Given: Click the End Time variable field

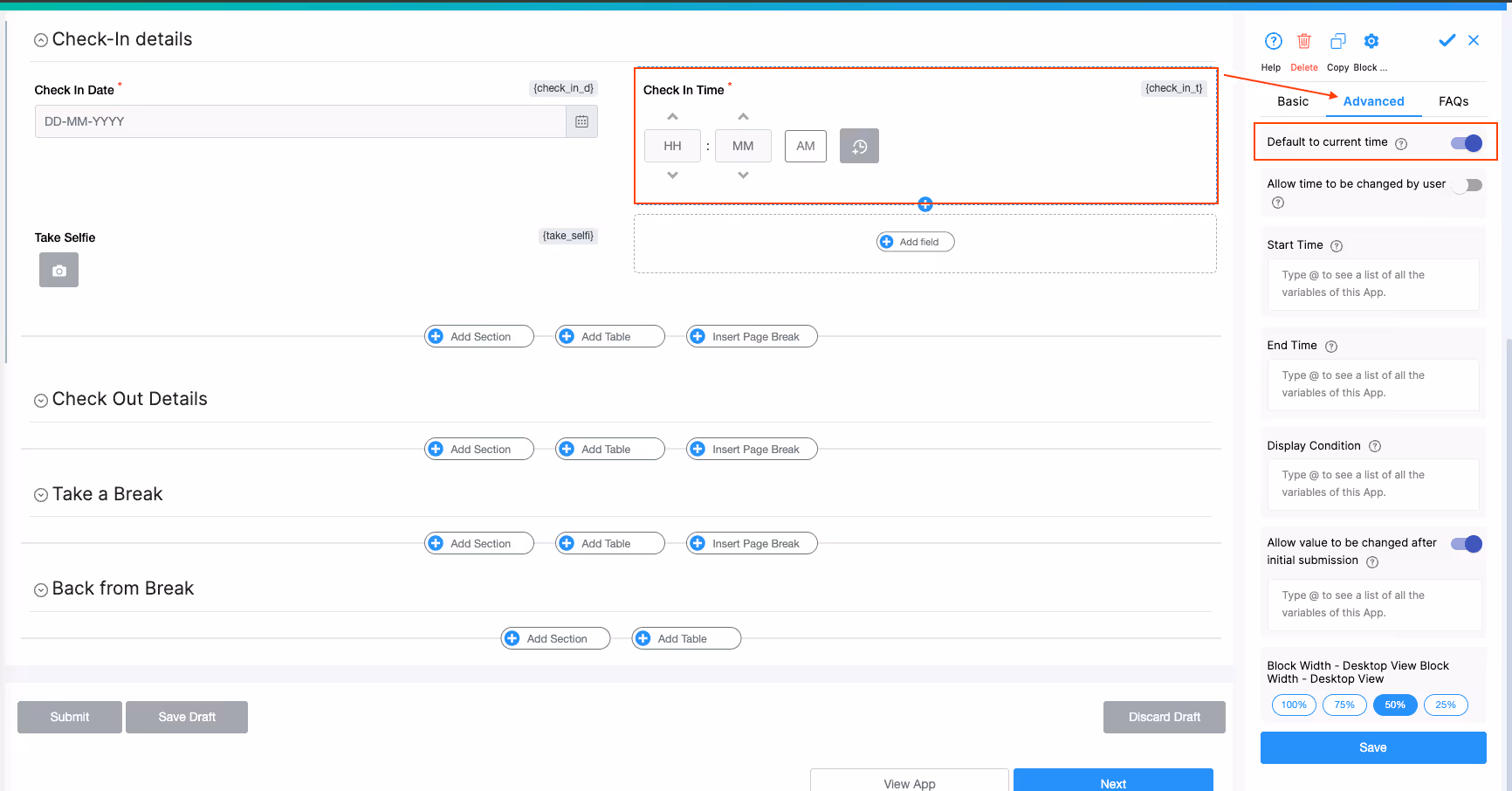Looking at the screenshot, I should coord(1373,384).
